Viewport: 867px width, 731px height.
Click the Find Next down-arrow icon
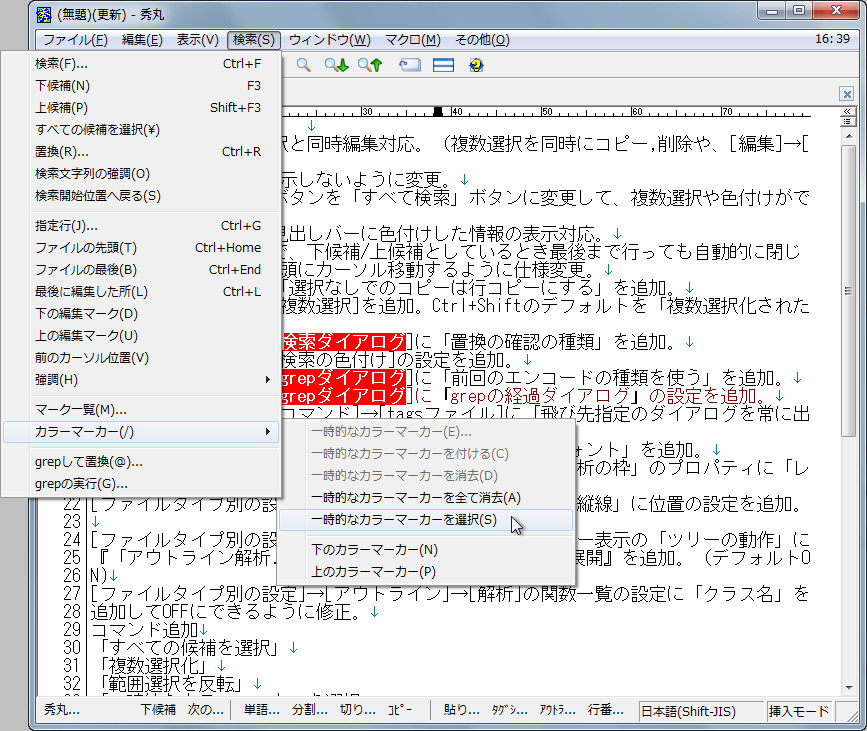(x=337, y=65)
